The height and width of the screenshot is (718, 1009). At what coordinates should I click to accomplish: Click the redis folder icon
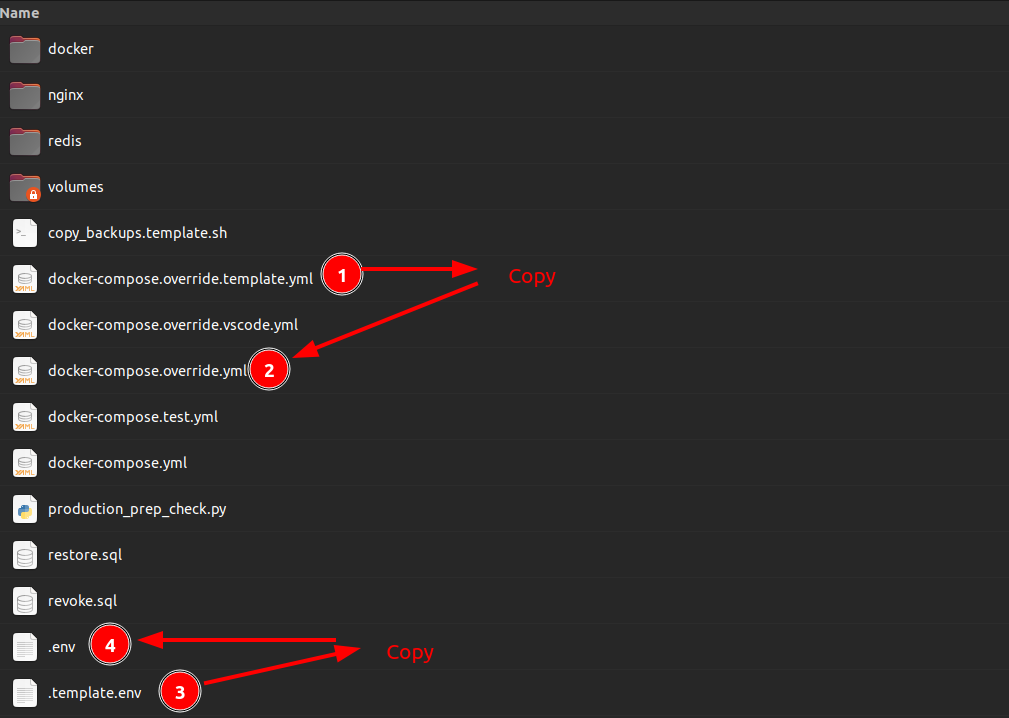(25, 142)
